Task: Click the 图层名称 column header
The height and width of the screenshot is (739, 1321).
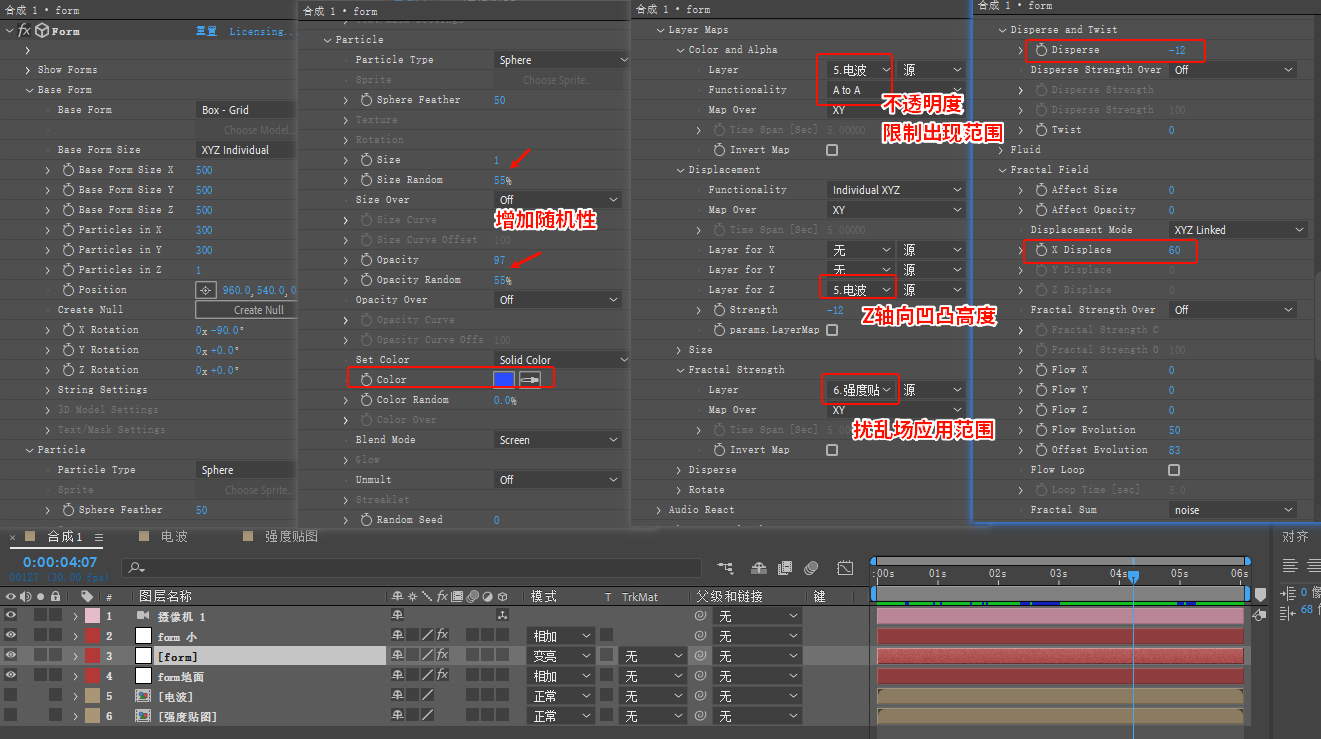Action: click(x=165, y=597)
